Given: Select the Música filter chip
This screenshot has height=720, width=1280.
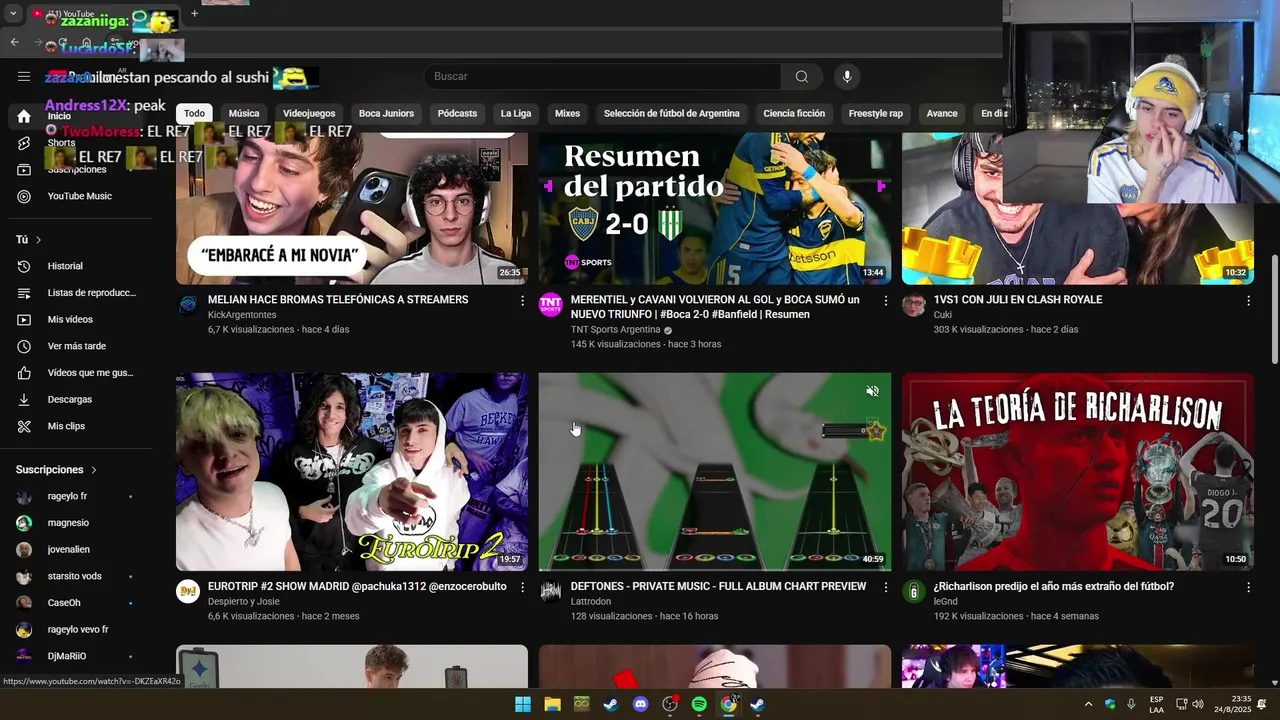Looking at the screenshot, I should point(243,113).
